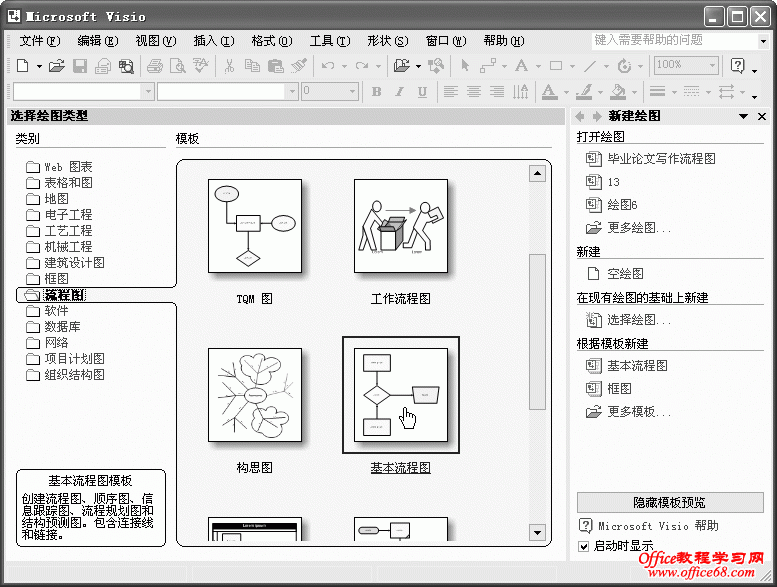
Task: Select the 组织结构图 category folder
Action: pyautogui.click(x=65, y=375)
